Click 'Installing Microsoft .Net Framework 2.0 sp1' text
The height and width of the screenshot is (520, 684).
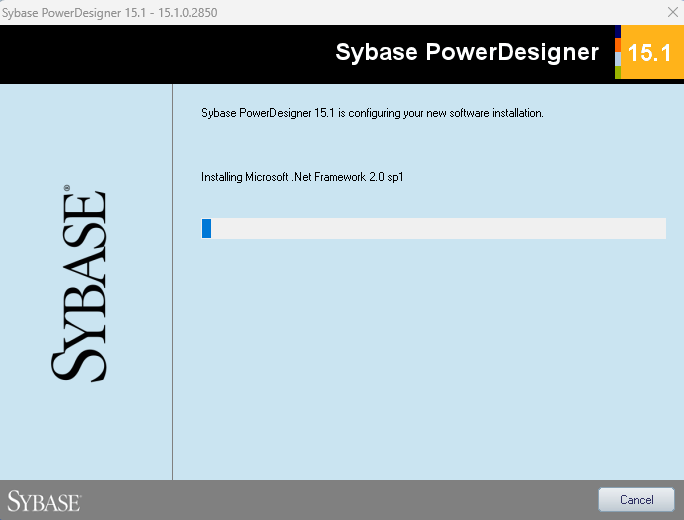(302, 177)
